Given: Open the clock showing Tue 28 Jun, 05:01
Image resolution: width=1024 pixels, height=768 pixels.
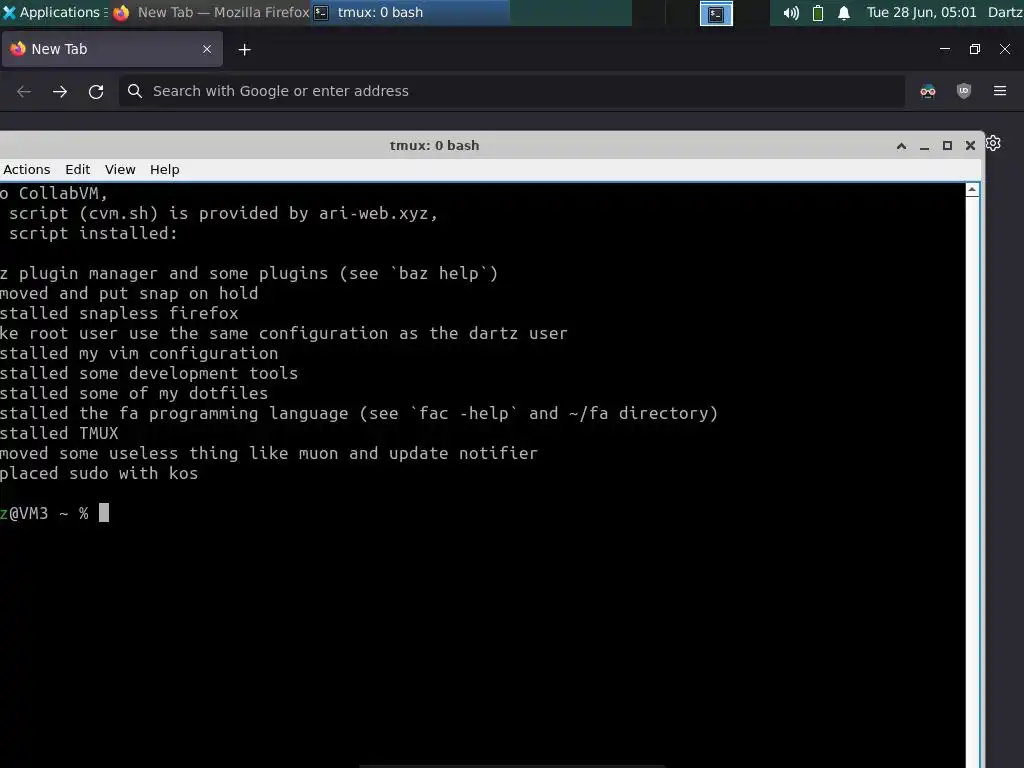Looking at the screenshot, I should [x=921, y=12].
